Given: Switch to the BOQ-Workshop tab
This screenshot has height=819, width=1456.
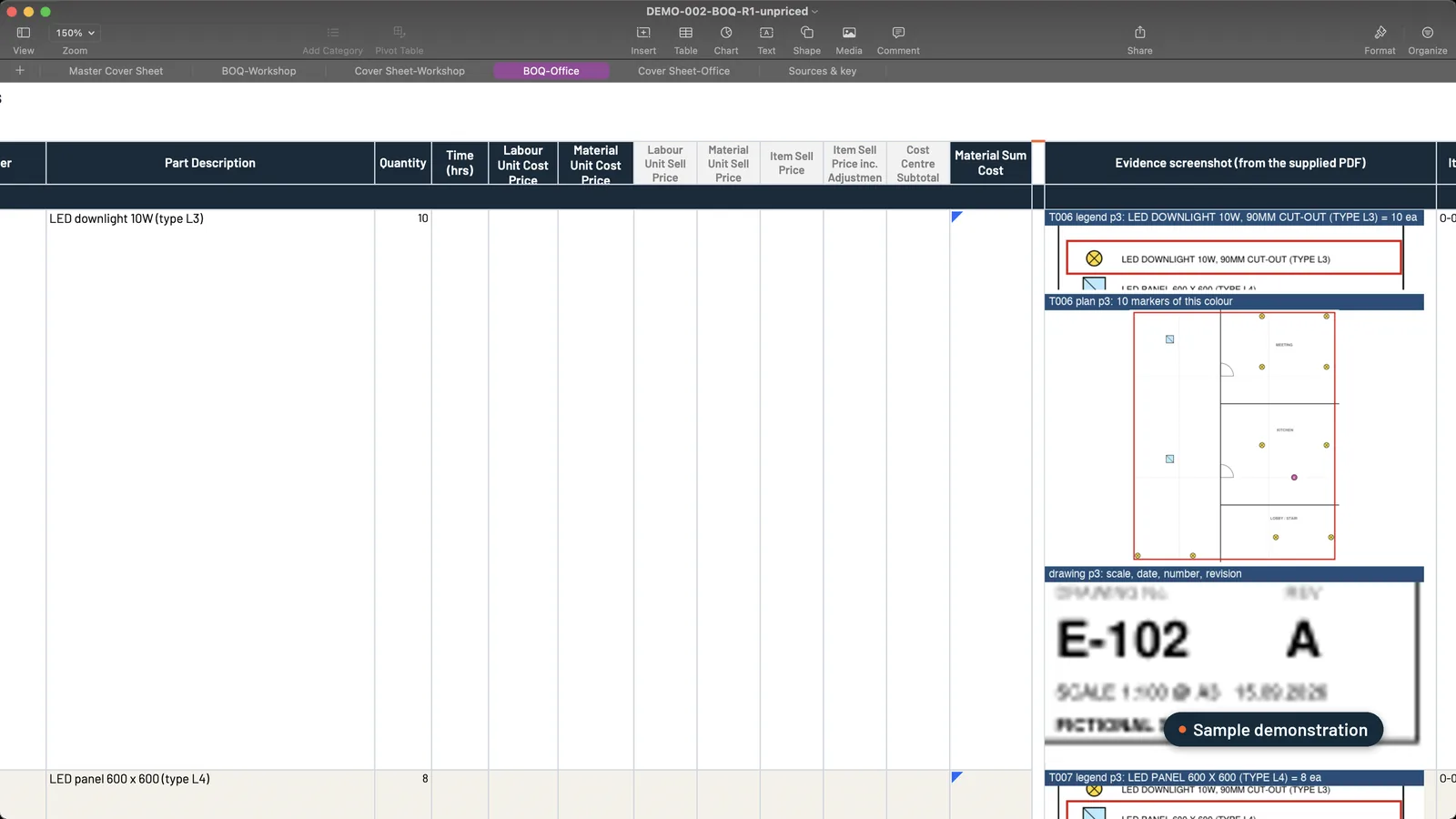Looking at the screenshot, I should [259, 71].
